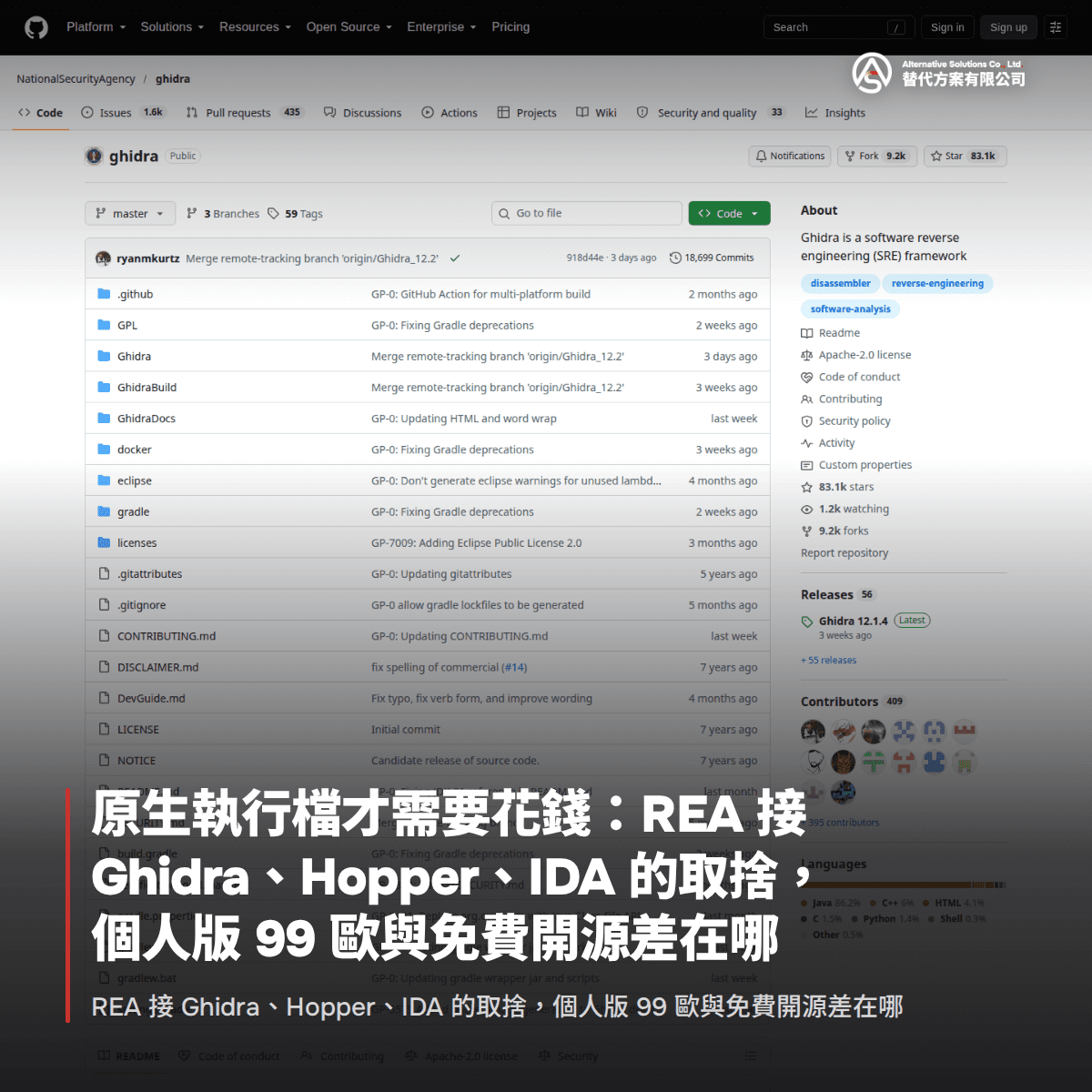The width and height of the screenshot is (1092, 1092).
Task: Open the Ghidra folder
Action: pyautogui.click(x=134, y=356)
